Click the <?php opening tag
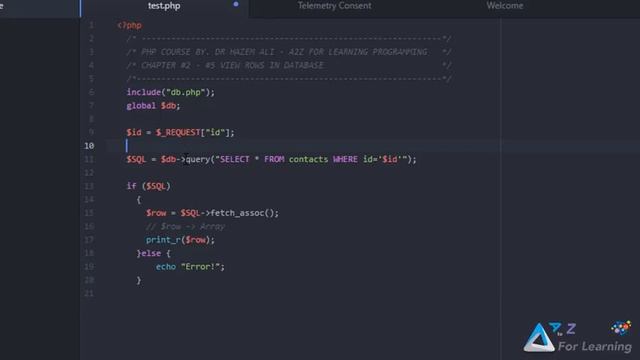640x360 pixels. tap(129, 25)
